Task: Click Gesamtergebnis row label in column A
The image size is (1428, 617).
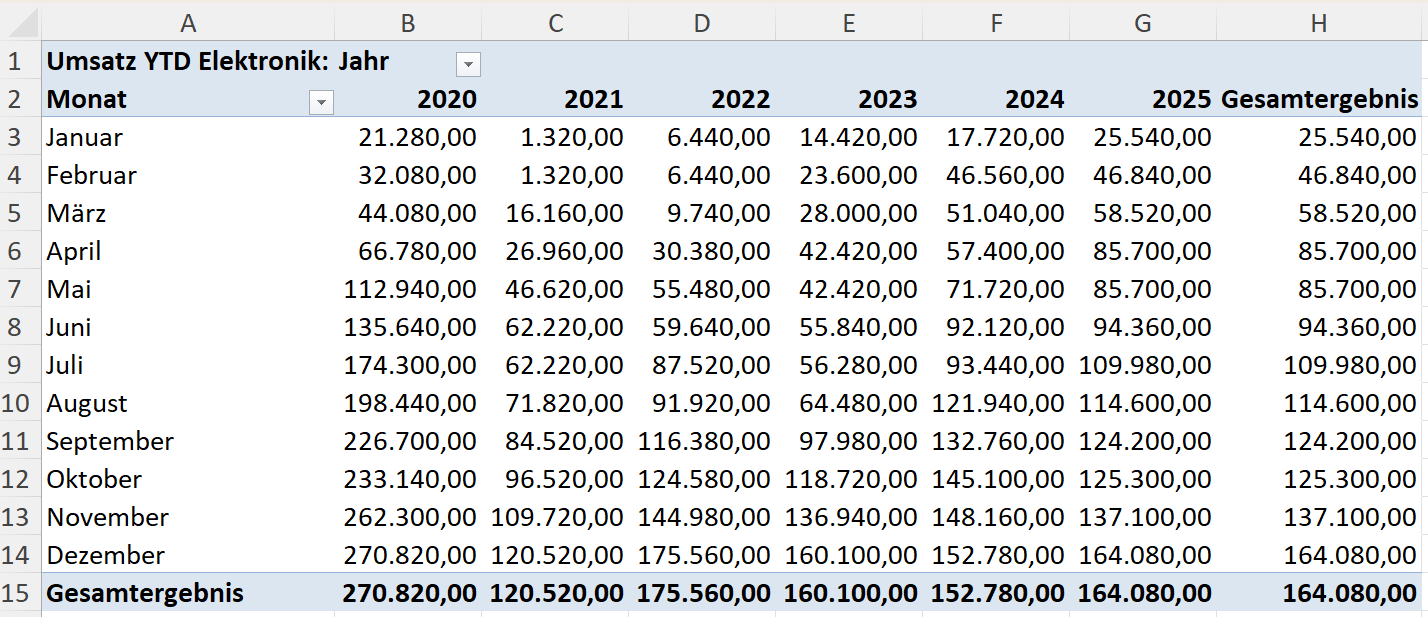Action: click(145, 593)
